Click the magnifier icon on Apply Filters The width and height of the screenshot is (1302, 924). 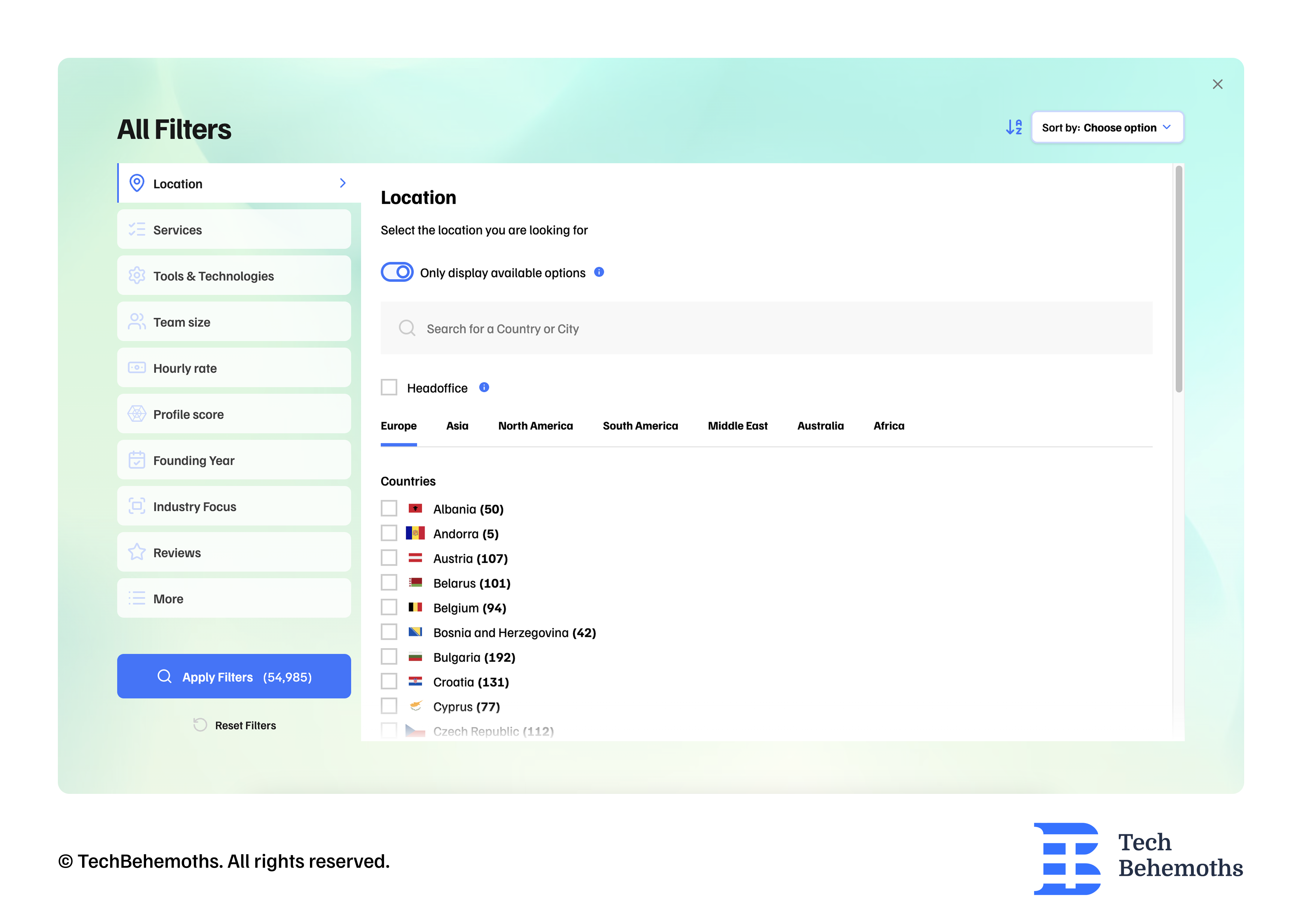165,676
